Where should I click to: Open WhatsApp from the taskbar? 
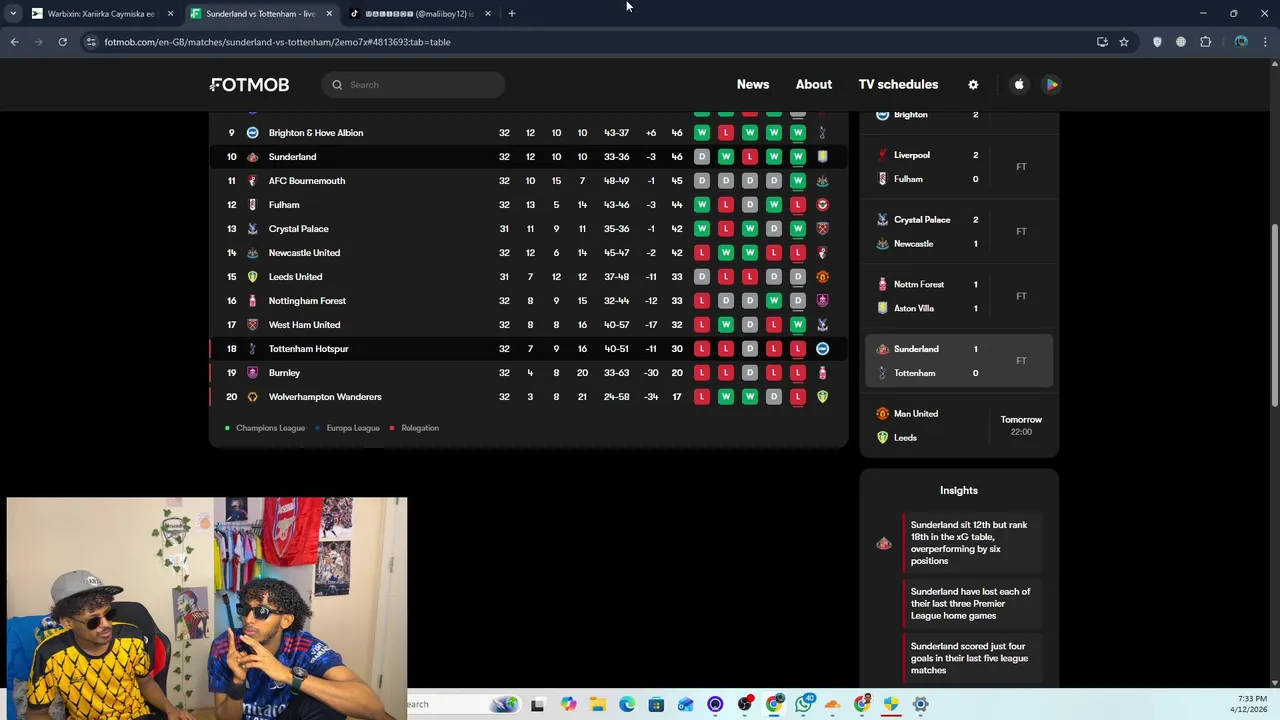(803, 704)
